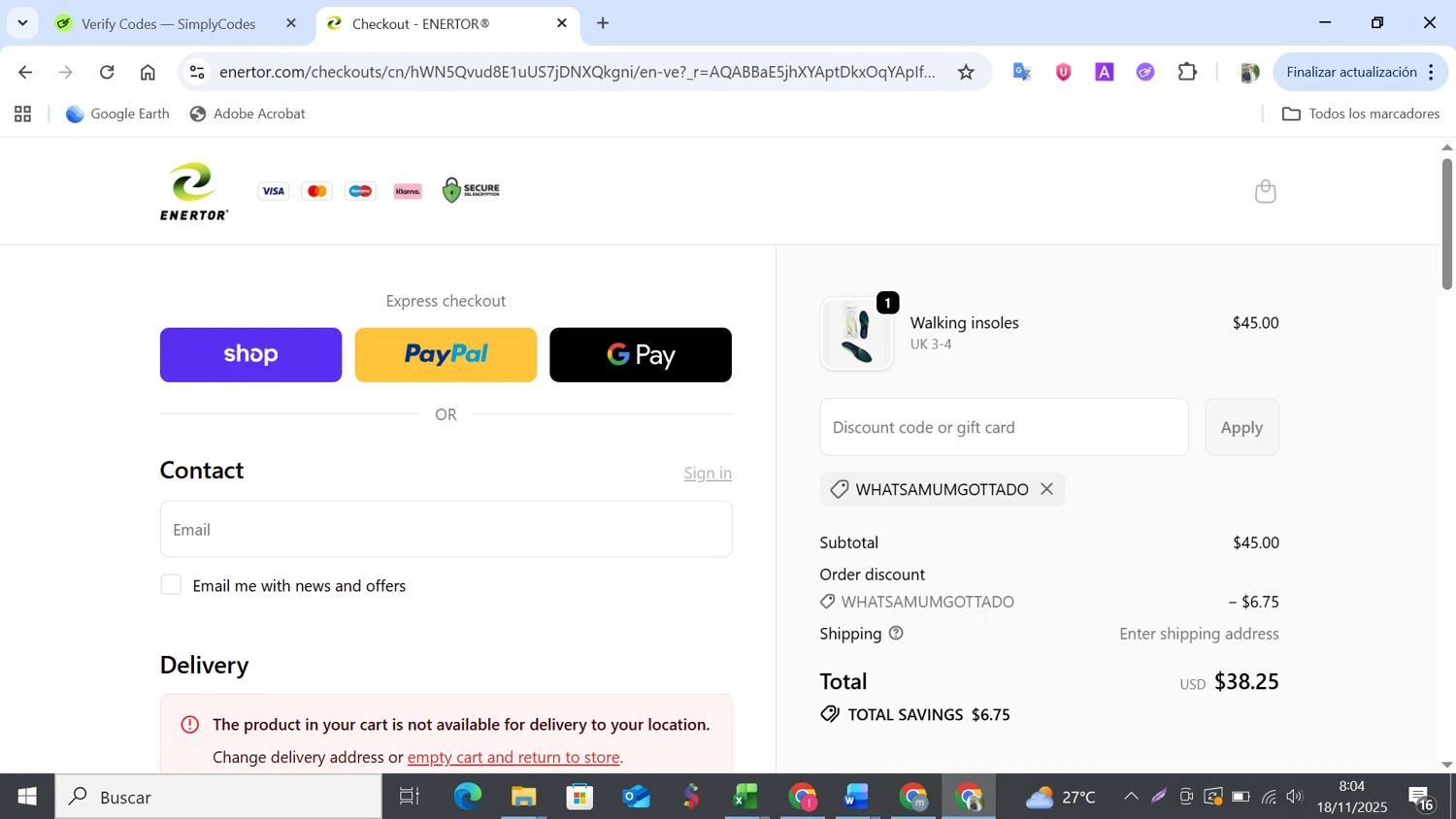Pay with Google Pay button
The image size is (1456, 819).
point(641,355)
